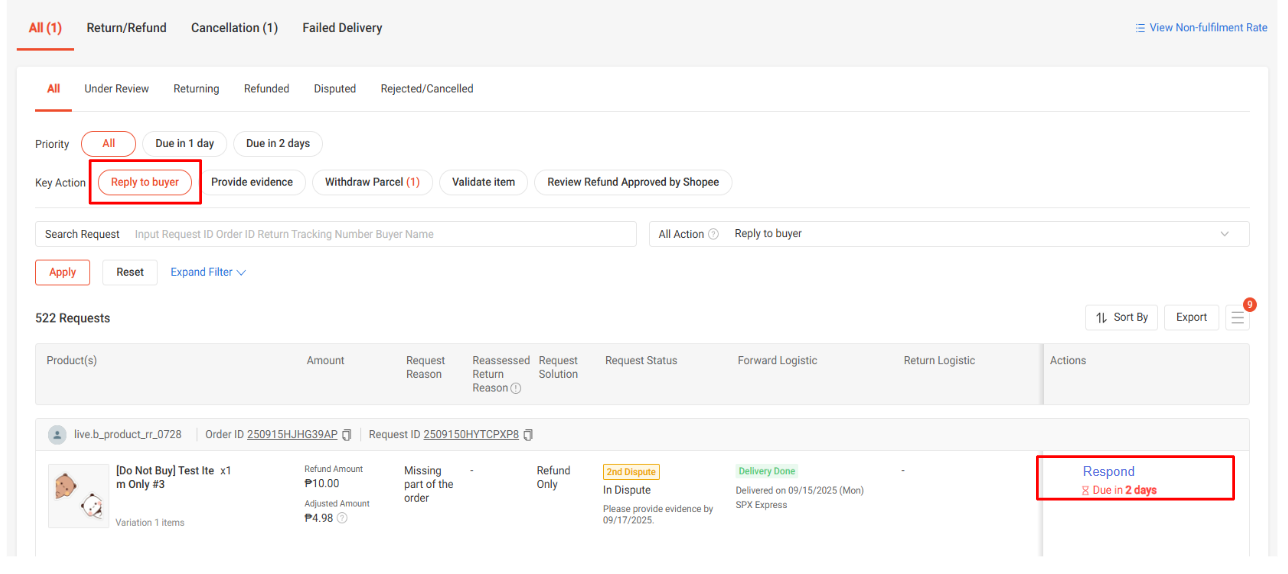Click the refund amount ₱10.00
The height and width of the screenshot is (574, 1288).
(x=324, y=483)
